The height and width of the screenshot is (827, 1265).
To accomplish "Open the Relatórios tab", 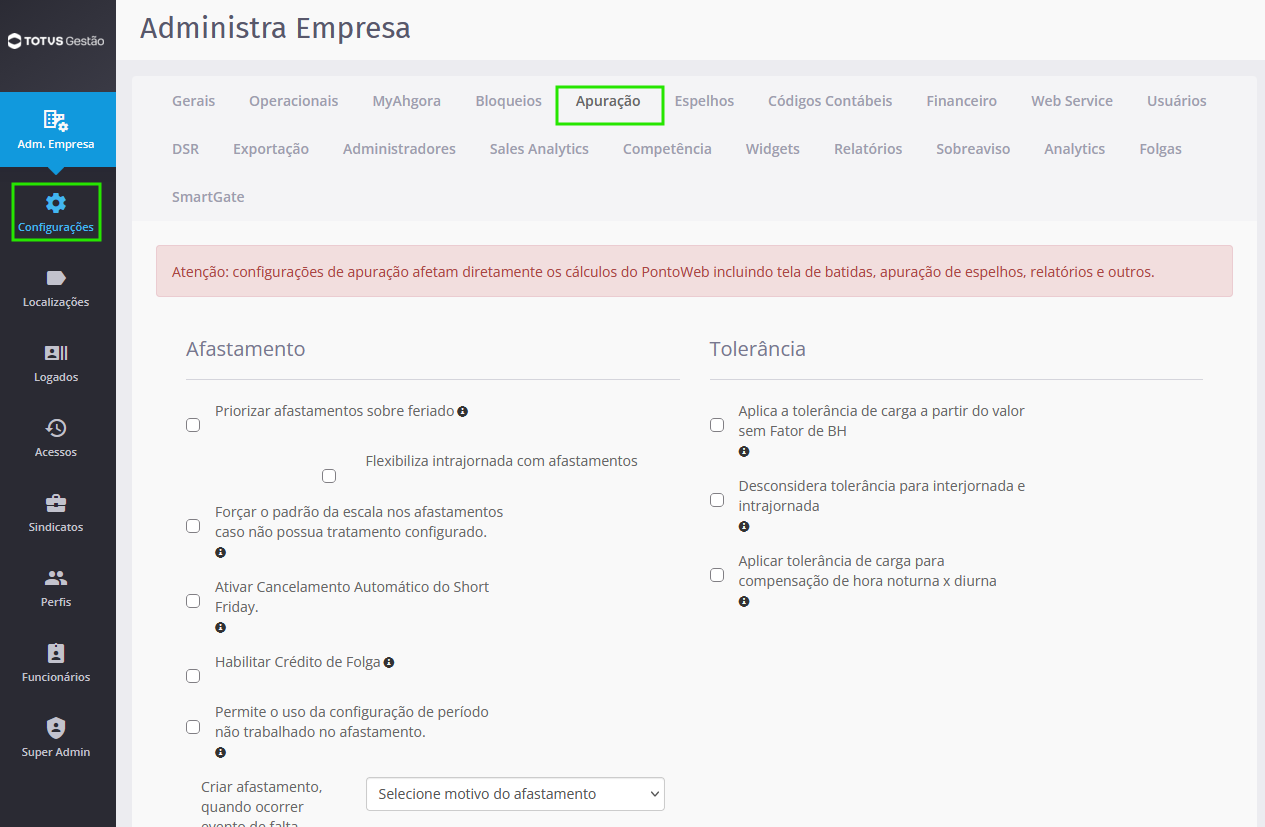I will 868,149.
